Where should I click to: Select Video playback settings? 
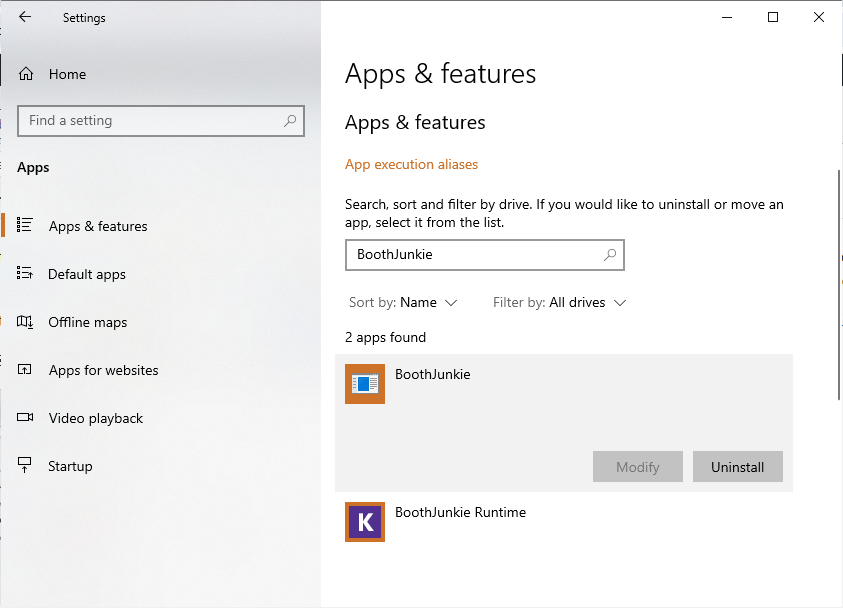point(96,418)
